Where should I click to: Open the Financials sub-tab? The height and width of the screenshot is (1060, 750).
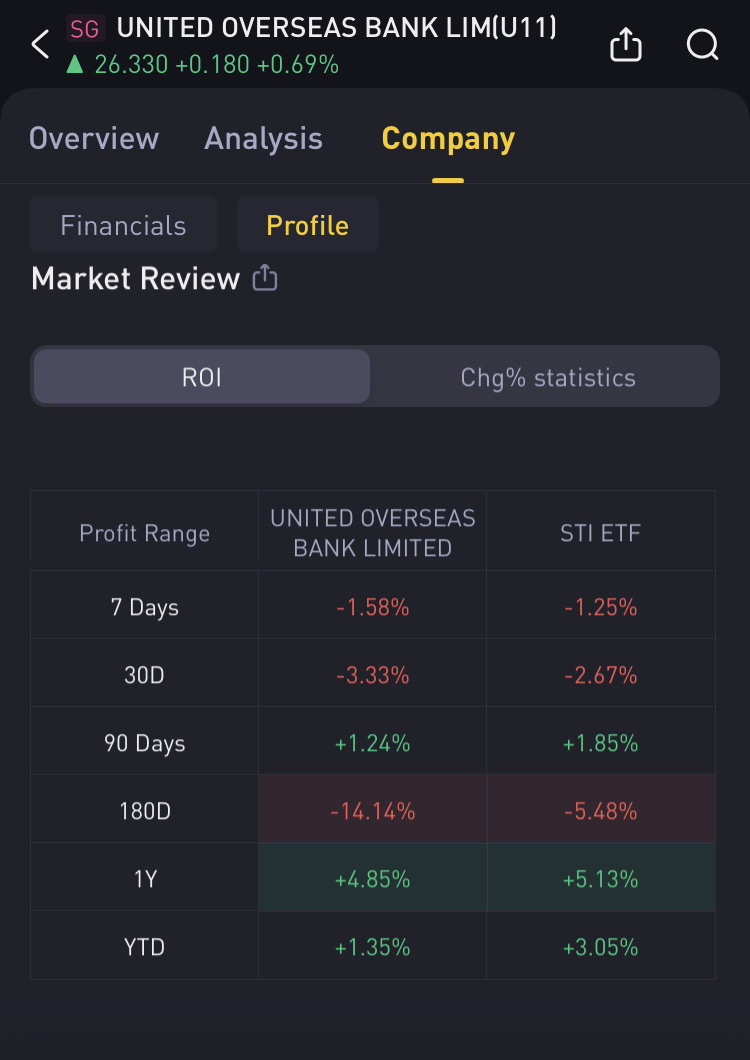pos(123,225)
